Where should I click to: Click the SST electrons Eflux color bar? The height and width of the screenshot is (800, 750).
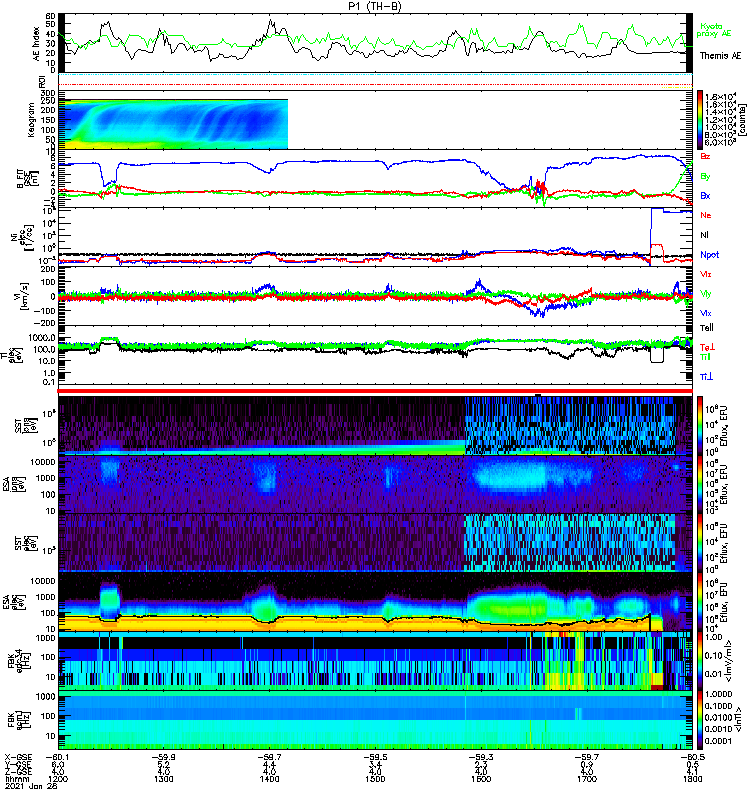(x=700, y=543)
